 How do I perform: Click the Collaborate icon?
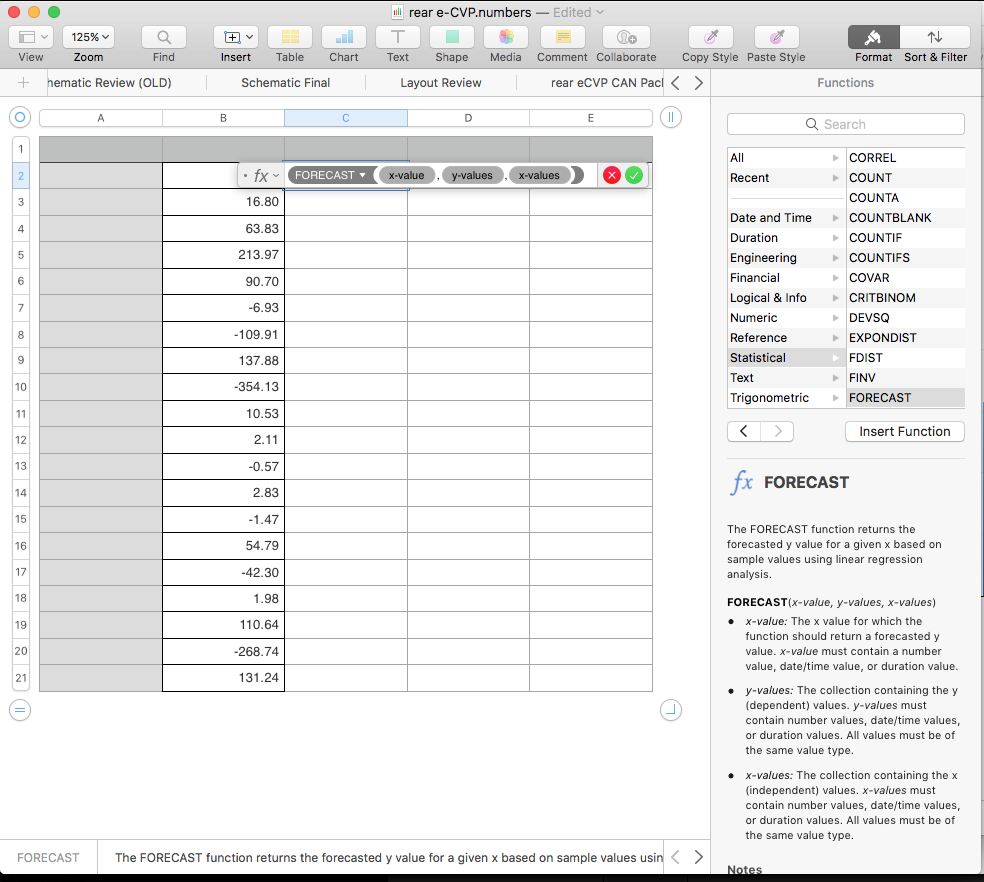tap(626, 38)
